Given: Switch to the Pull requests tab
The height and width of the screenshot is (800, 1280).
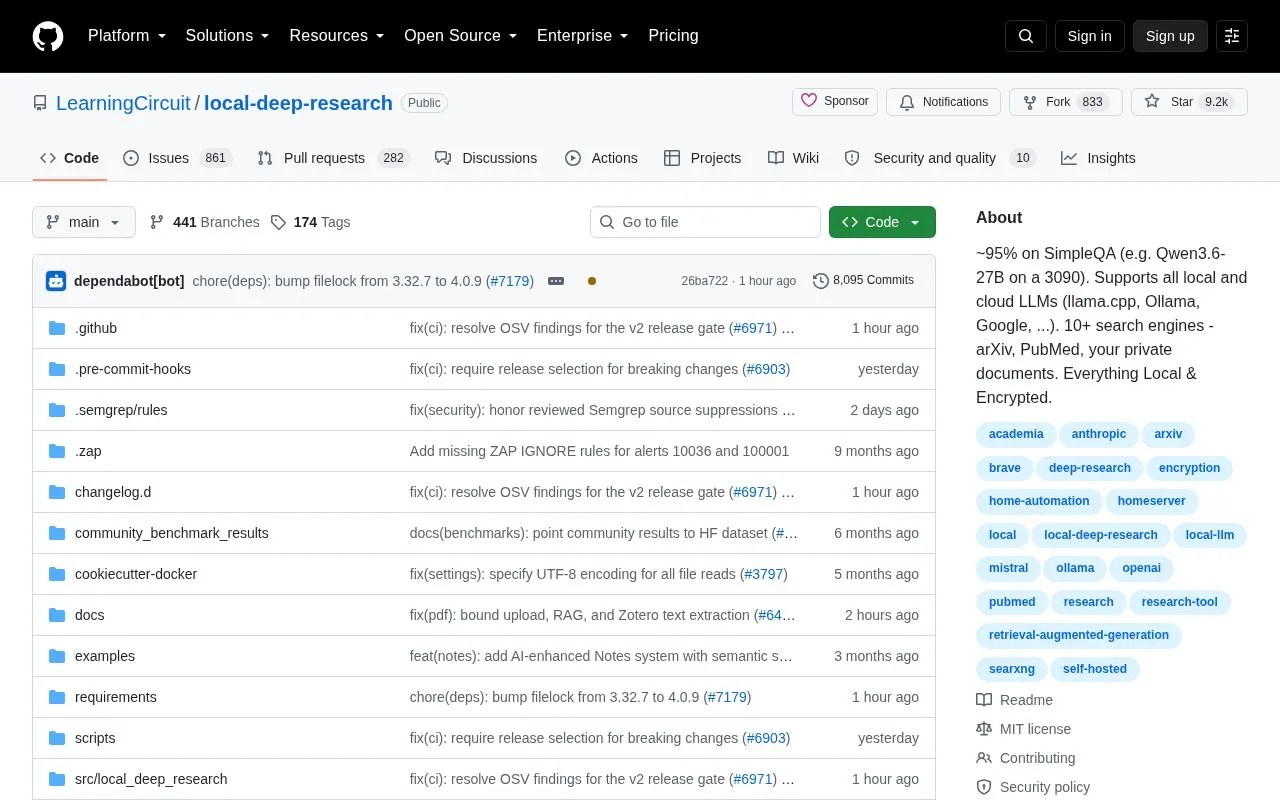Looking at the screenshot, I should [334, 158].
